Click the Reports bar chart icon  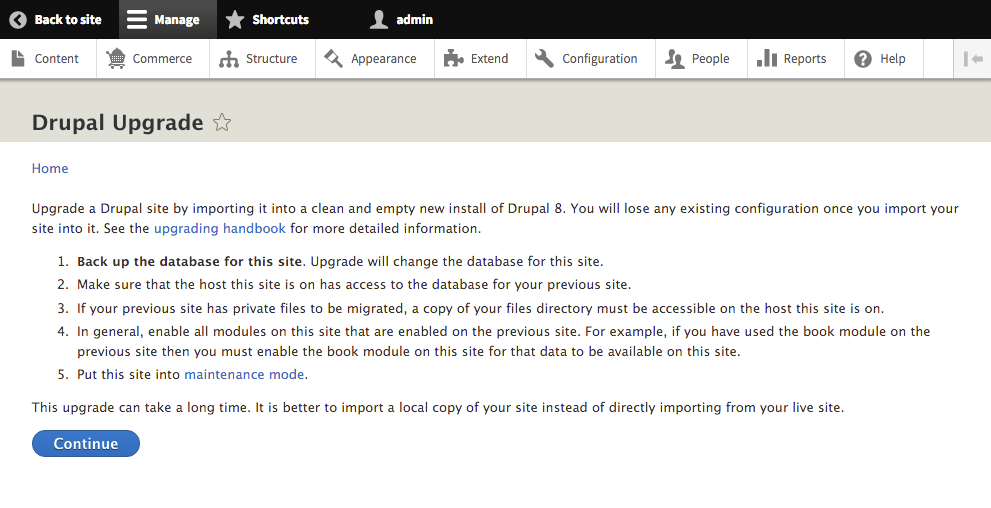coord(767,58)
